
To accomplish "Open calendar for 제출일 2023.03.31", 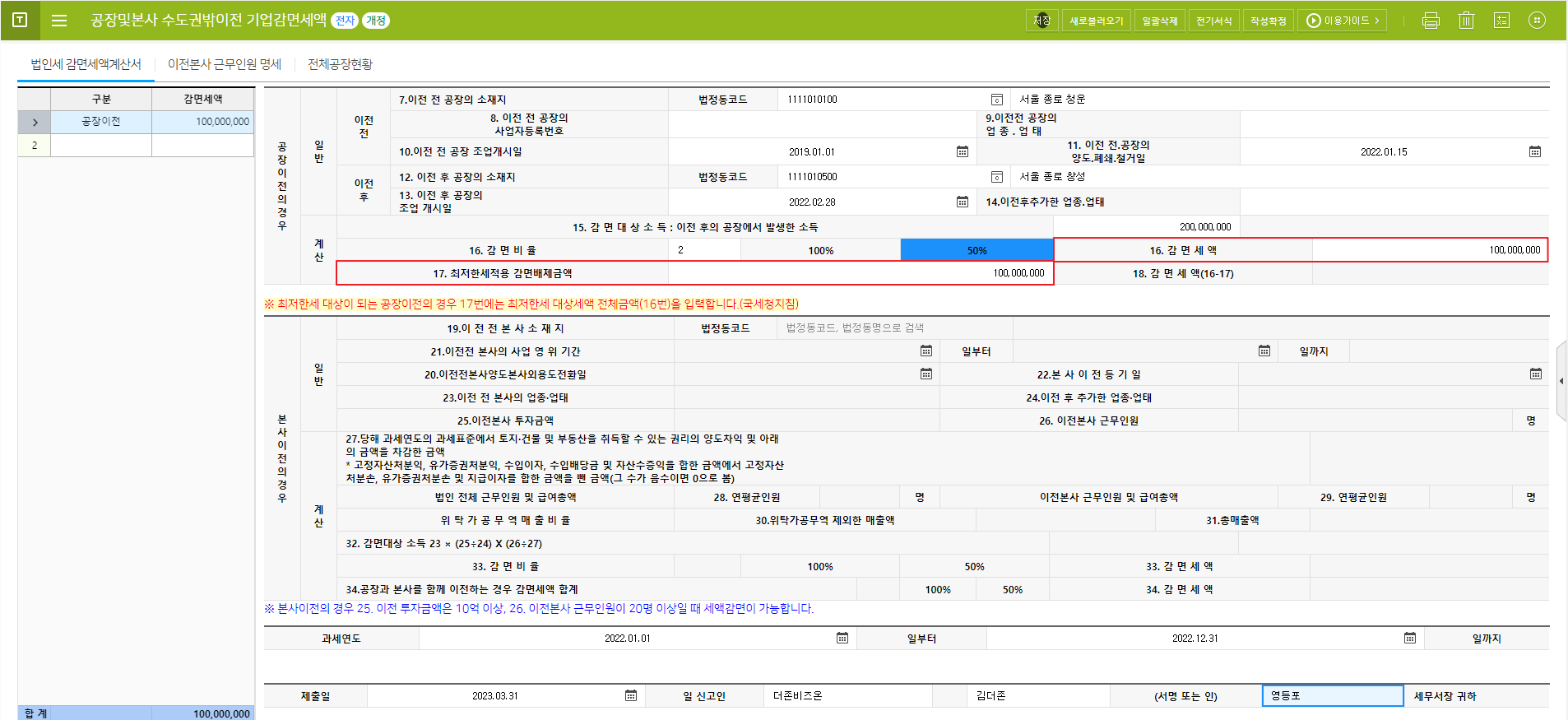I will click(630, 696).
